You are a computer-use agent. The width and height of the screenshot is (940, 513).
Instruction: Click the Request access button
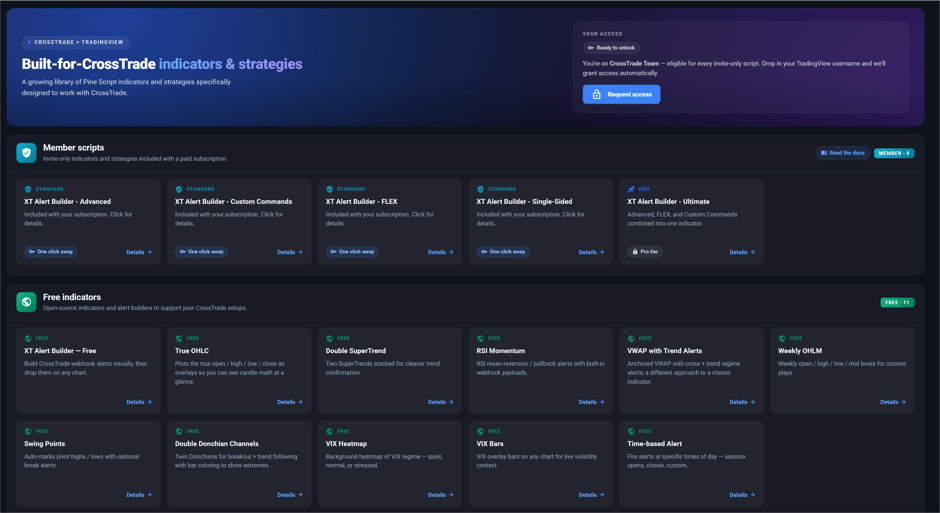point(621,94)
